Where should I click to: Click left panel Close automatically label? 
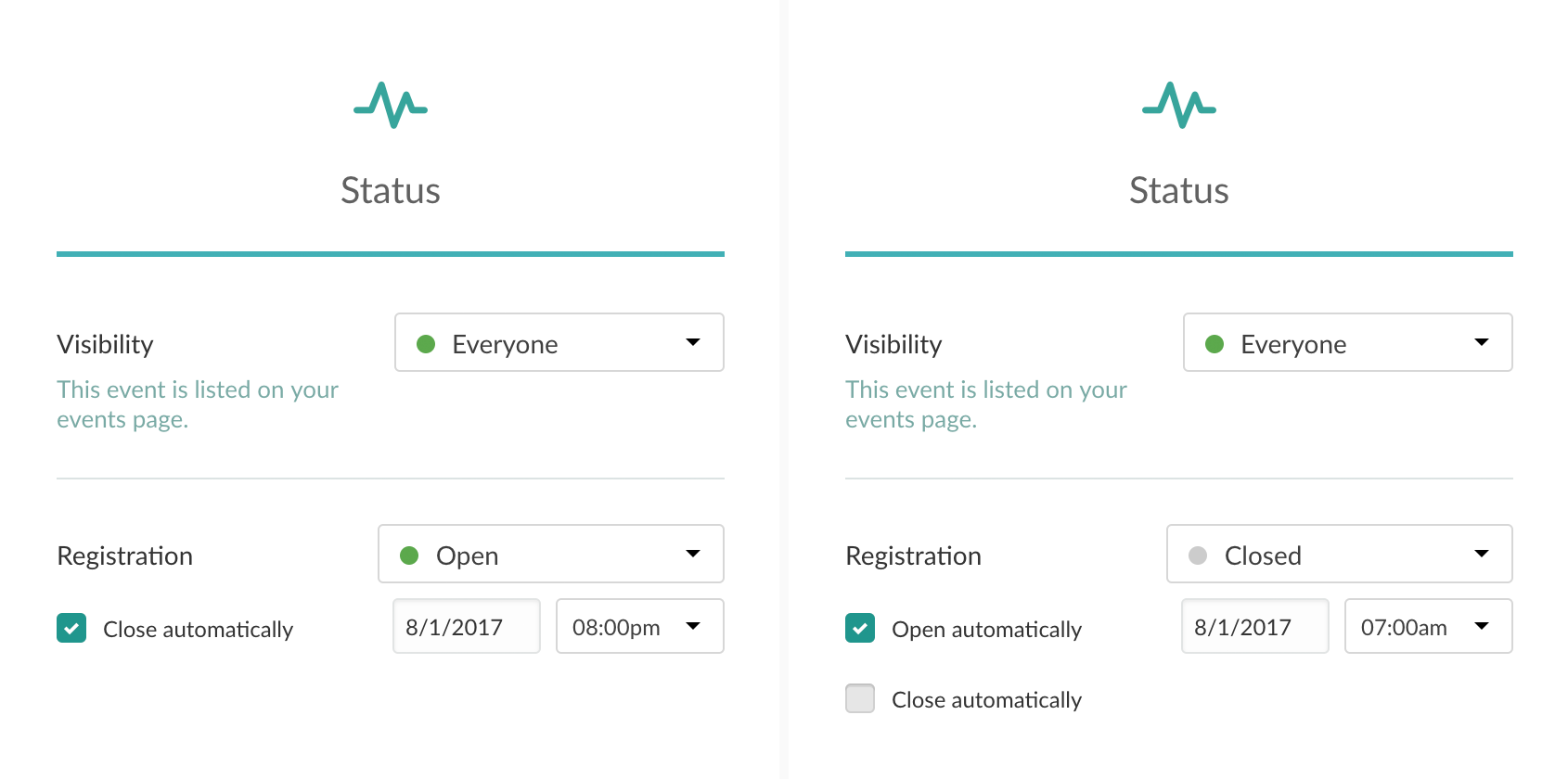point(198,630)
